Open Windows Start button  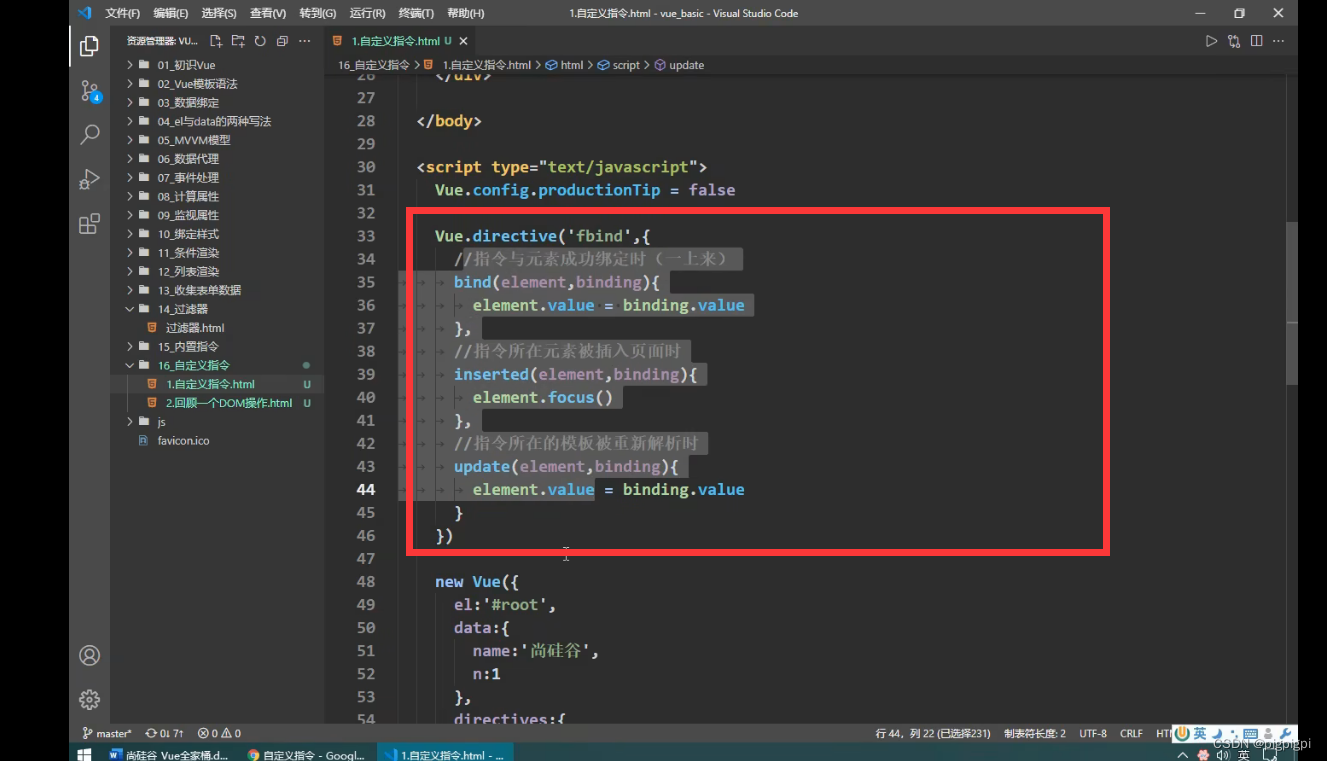coord(84,754)
